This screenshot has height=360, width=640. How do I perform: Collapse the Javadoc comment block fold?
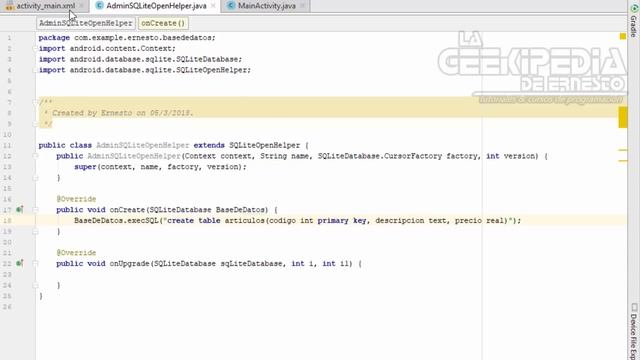(36, 102)
